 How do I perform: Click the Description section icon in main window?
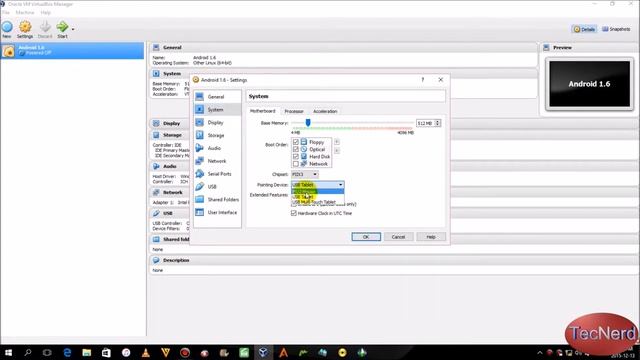(156, 260)
